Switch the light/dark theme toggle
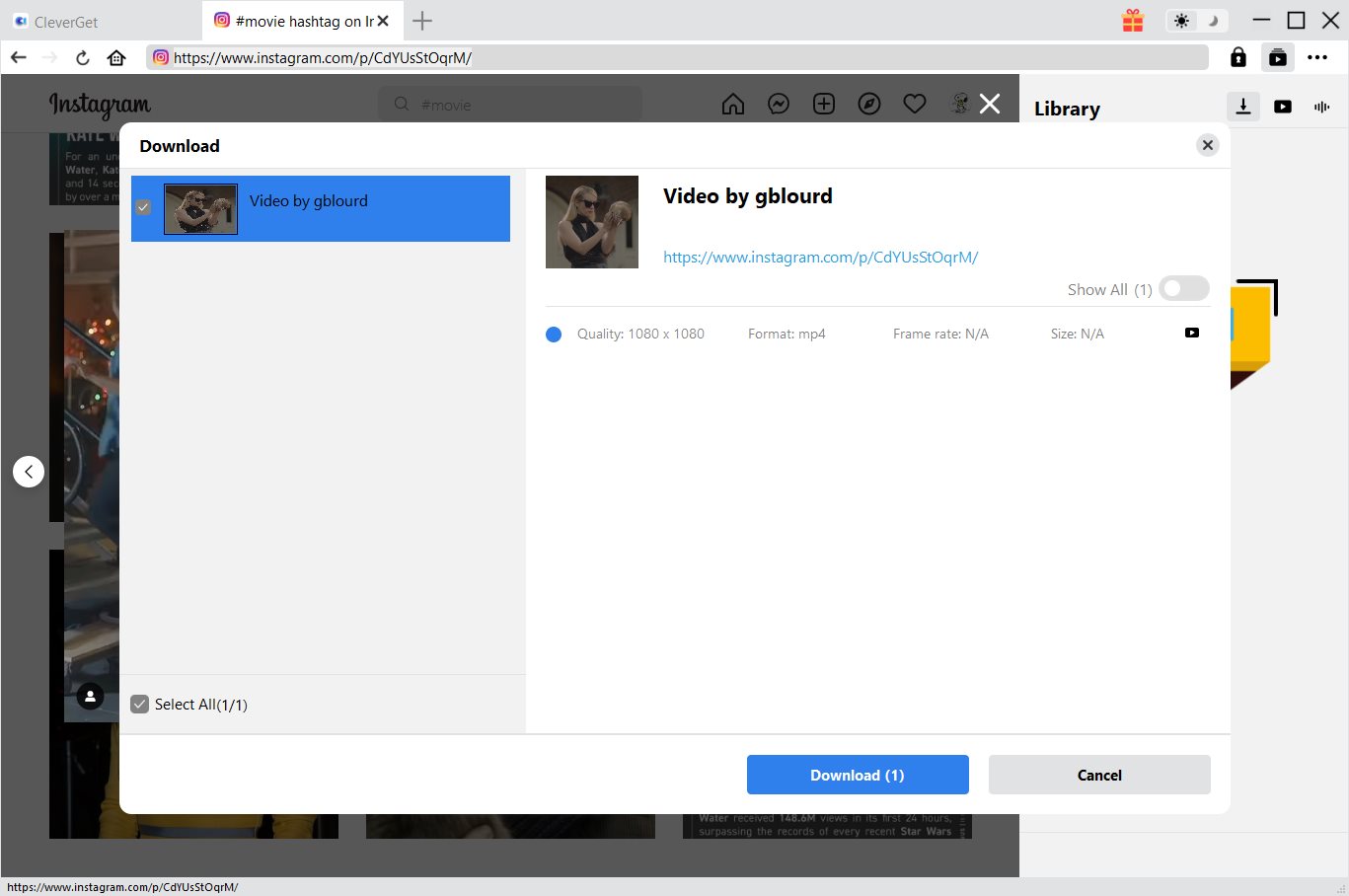Screen dimensions: 1349x896 (x=1196, y=21)
